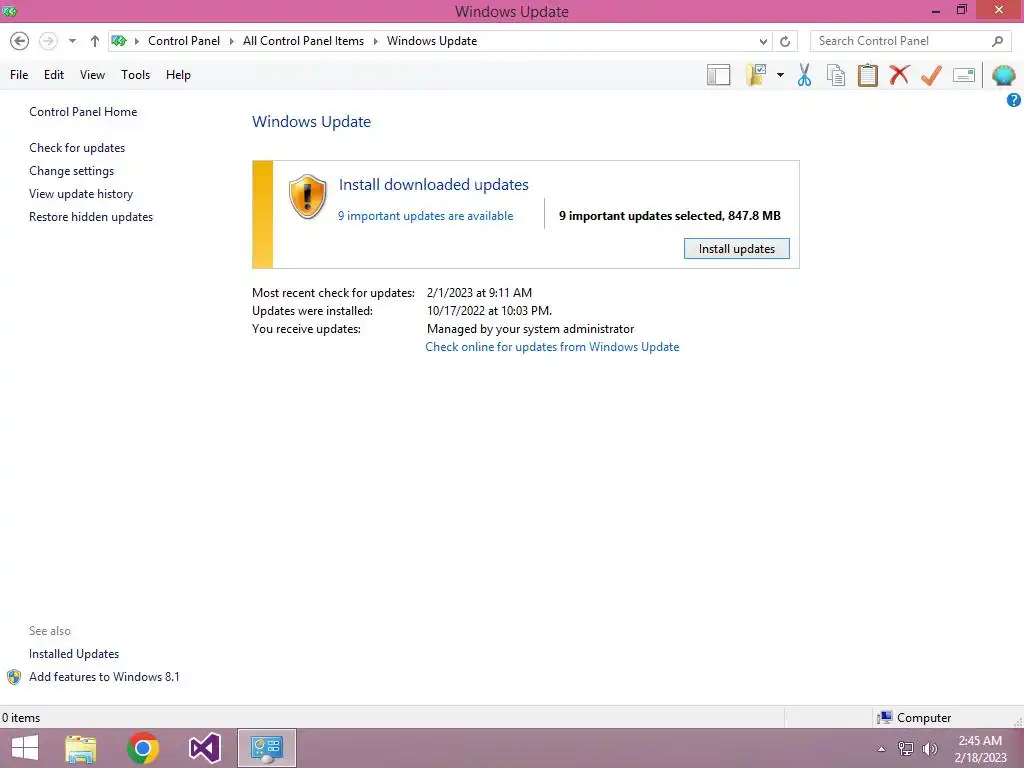Click the '0 items' status text

tap(21, 718)
